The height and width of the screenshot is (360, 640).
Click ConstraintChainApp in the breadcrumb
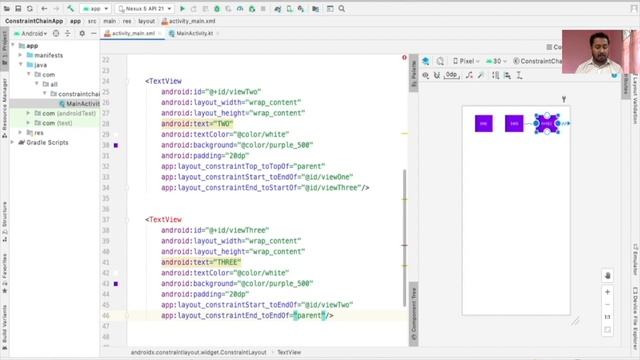[x=34, y=21]
